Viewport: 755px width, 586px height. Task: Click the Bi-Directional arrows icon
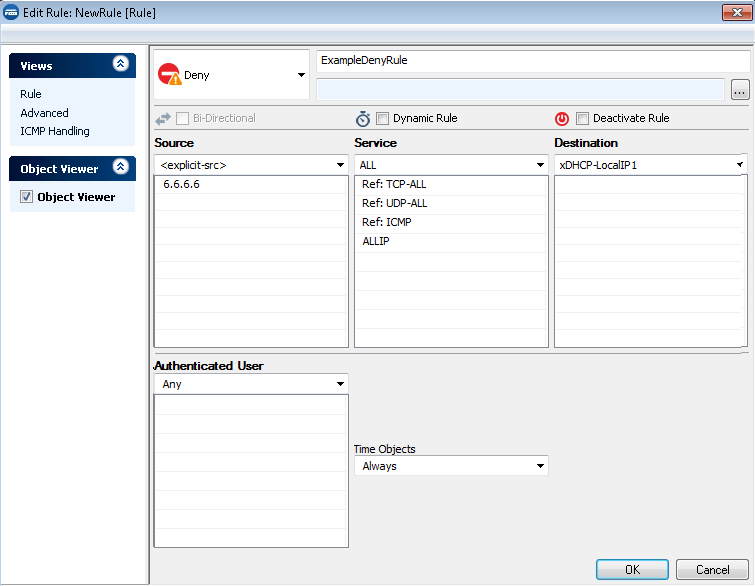[x=163, y=118]
